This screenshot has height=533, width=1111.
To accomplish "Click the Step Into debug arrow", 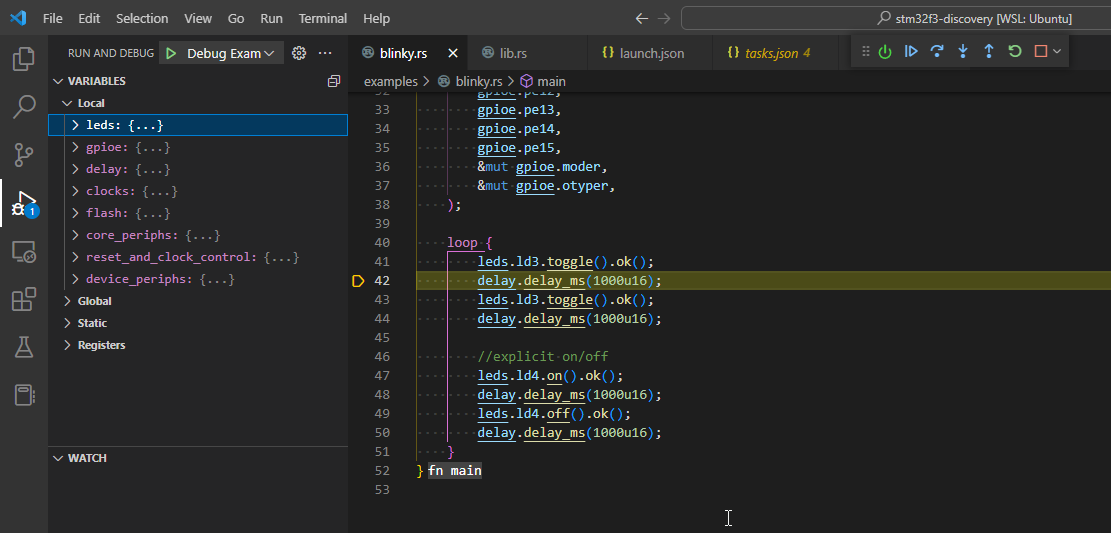I will click(x=963, y=51).
